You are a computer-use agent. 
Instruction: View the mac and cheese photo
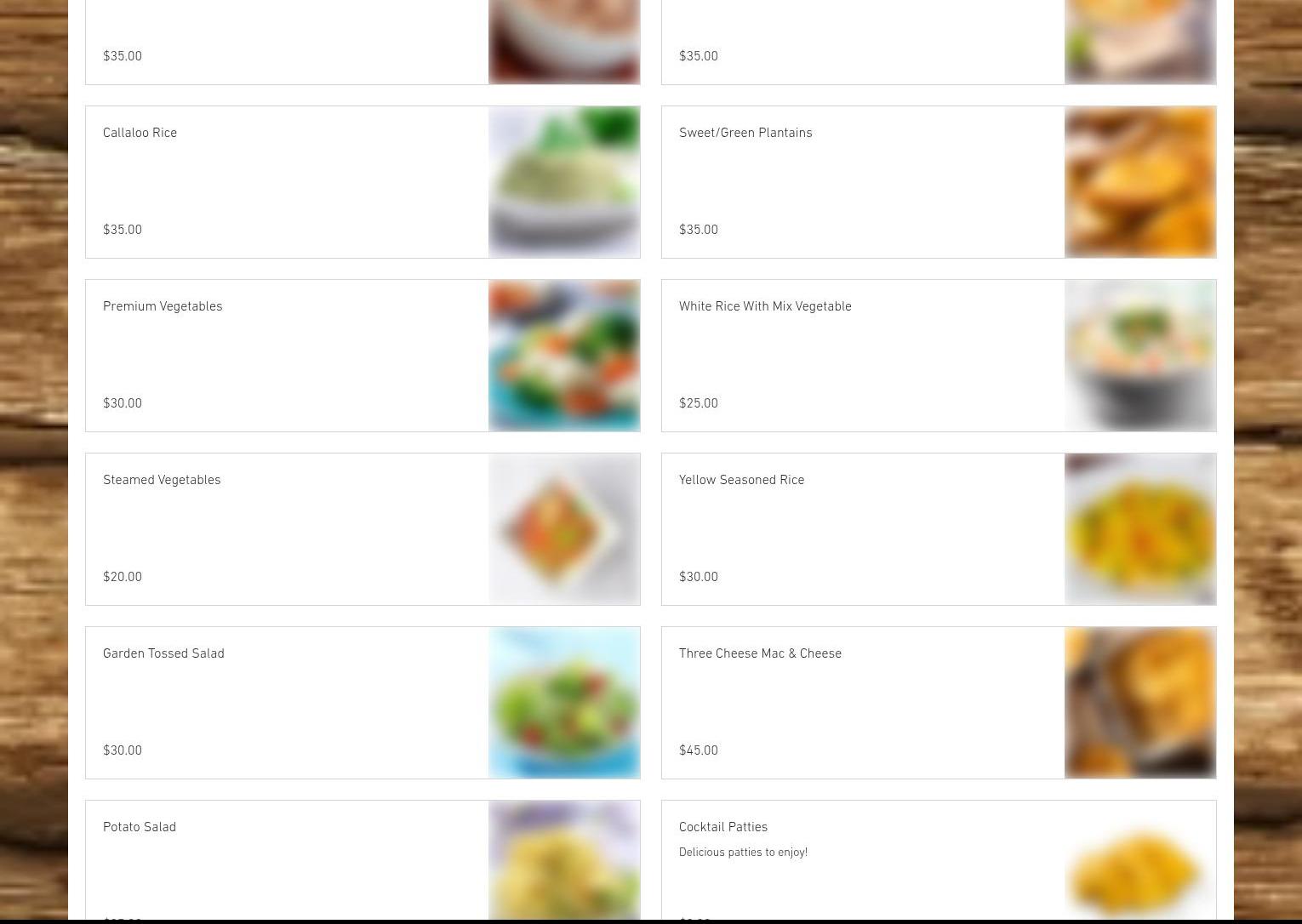click(x=1140, y=703)
